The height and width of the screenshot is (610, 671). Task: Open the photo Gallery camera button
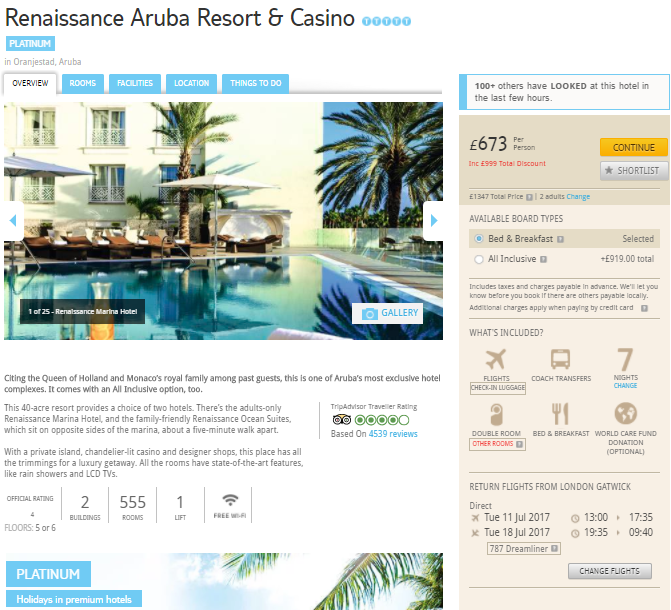pos(387,313)
